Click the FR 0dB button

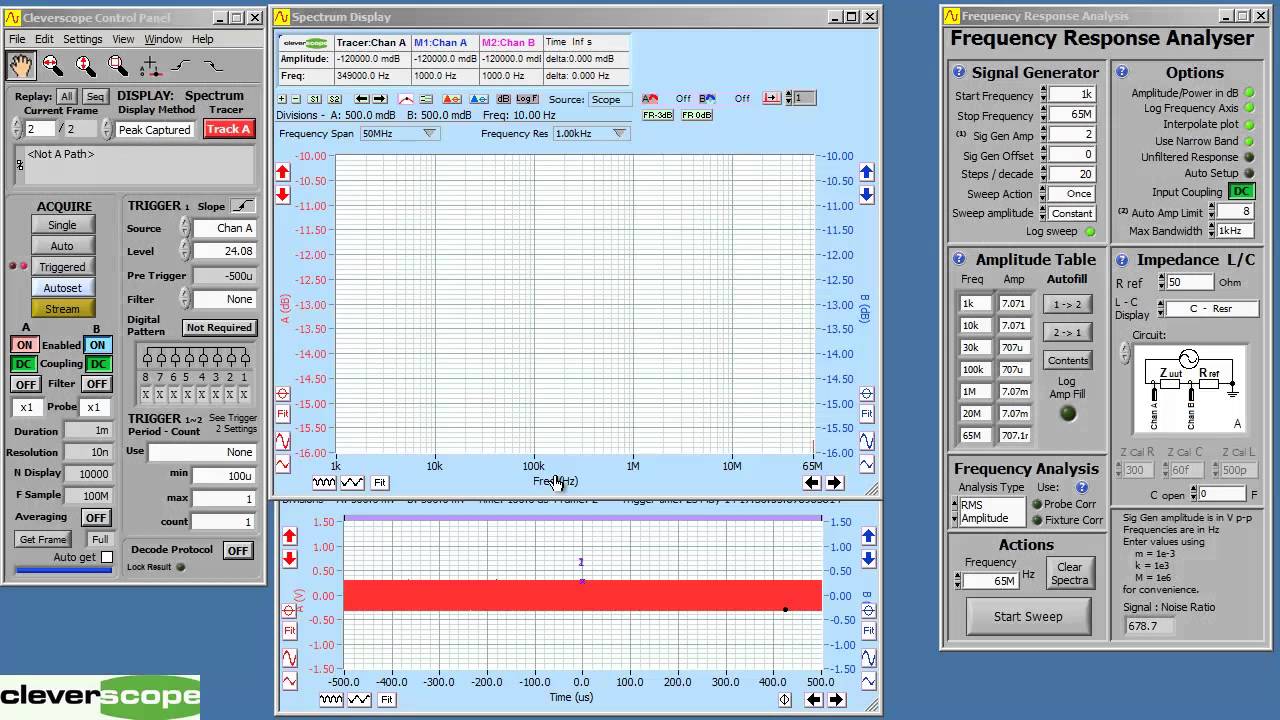(697, 115)
